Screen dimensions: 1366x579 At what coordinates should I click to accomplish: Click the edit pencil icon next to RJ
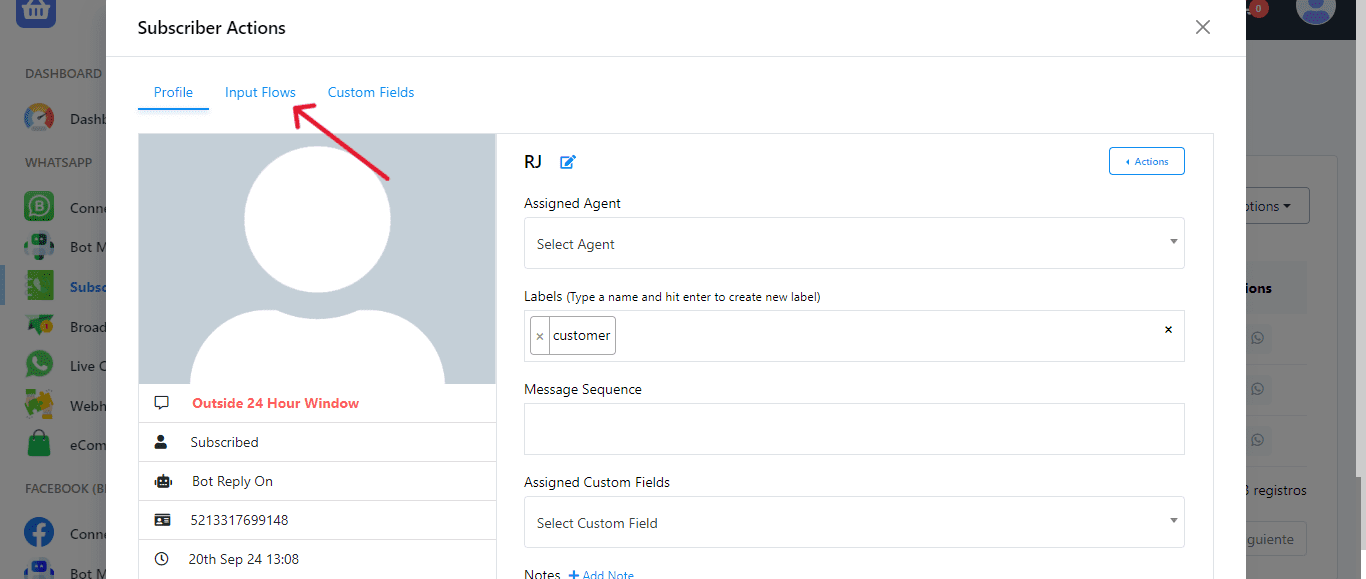(x=568, y=162)
